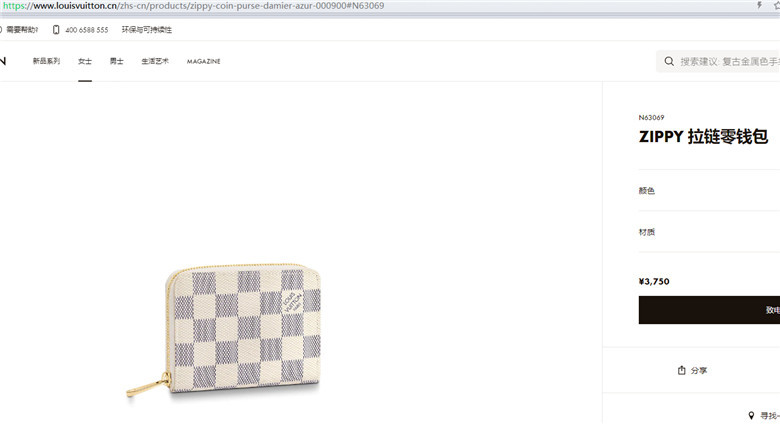The width and height of the screenshot is (780, 424).
Task: Click the store locator pin icon
Action: [x=751, y=415]
